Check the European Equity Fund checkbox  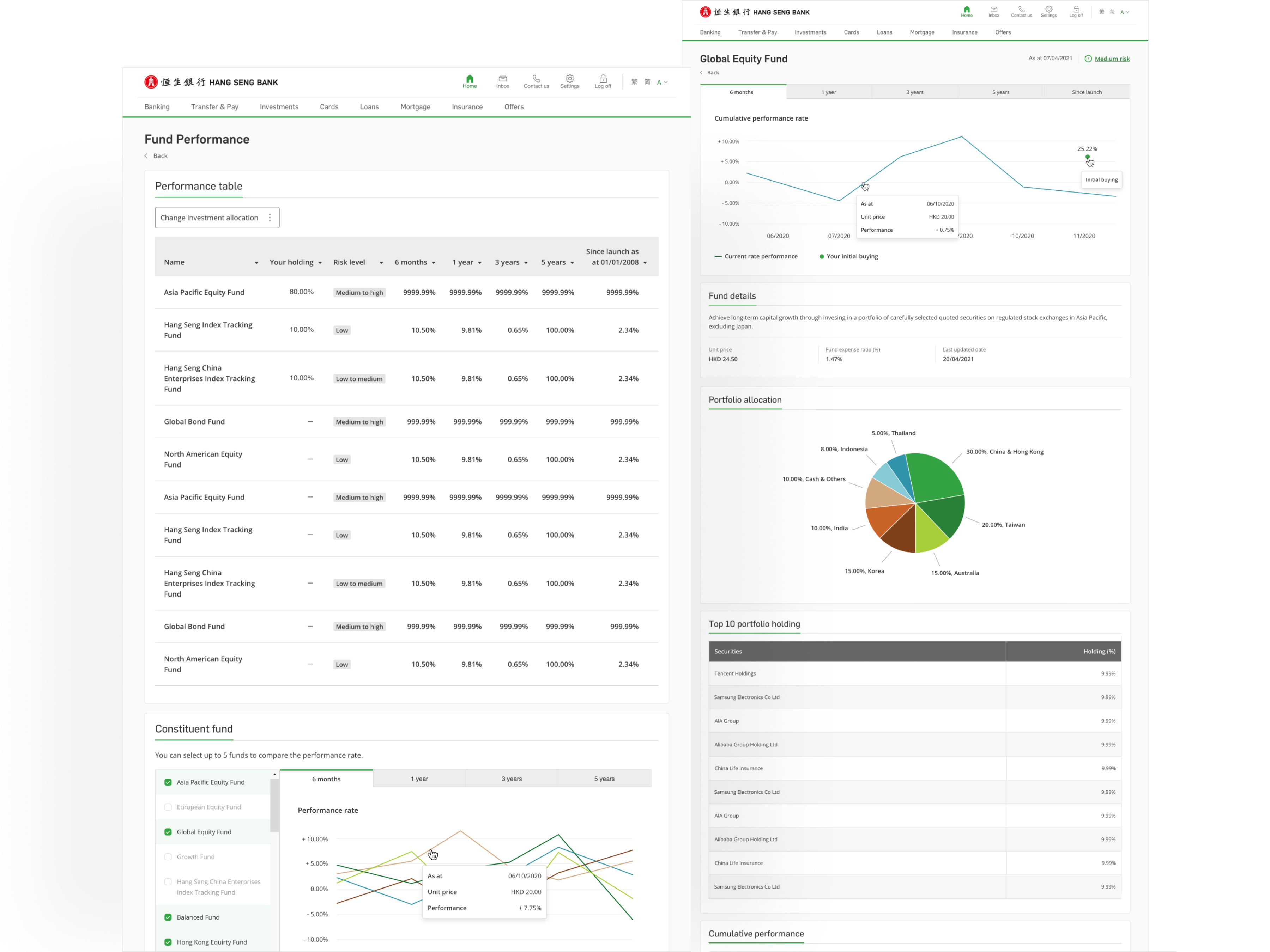(x=168, y=807)
